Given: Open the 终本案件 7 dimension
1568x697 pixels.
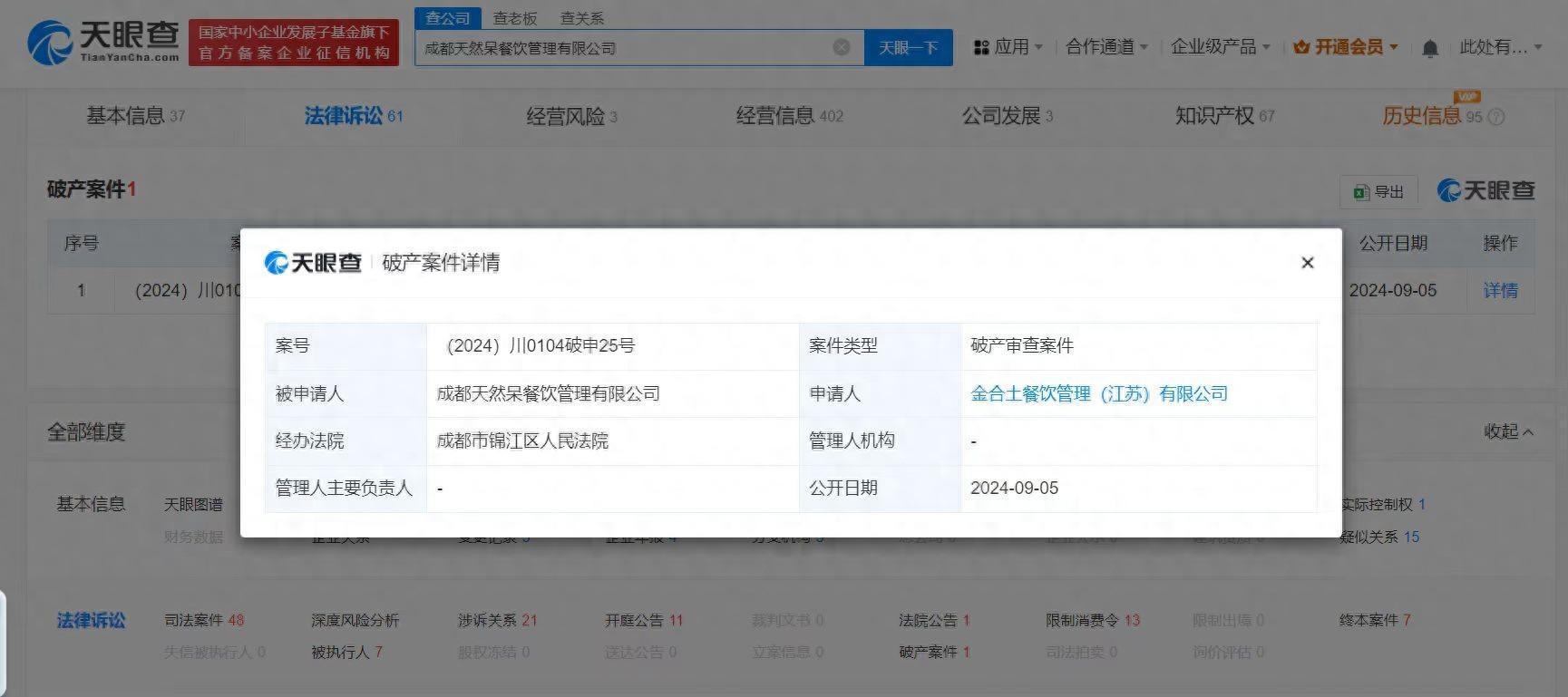Looking at the screenshot, I should pos(1375,620).
